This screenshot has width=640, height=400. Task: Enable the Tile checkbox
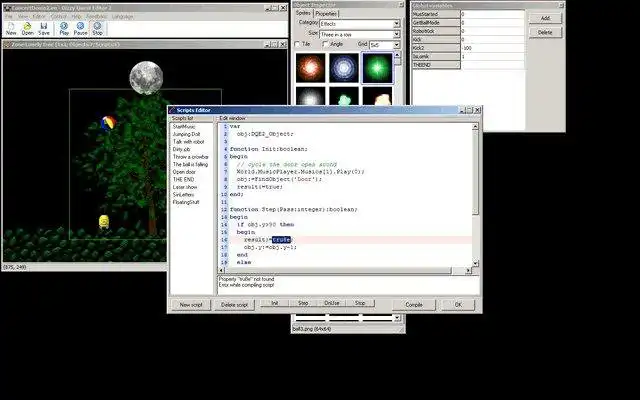pyautogui.click(x=297, y=44)
